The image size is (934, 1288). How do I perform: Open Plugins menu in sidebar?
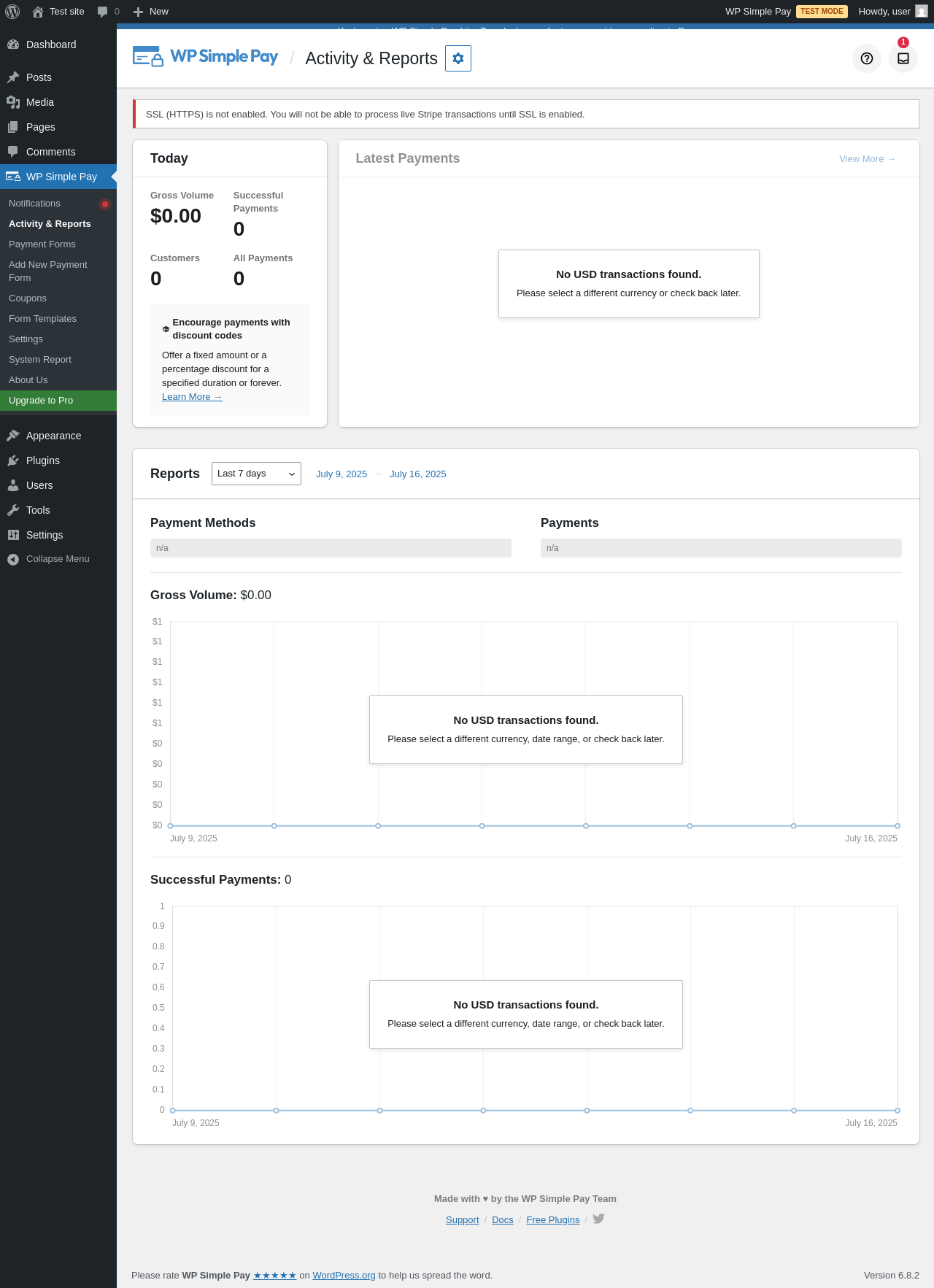pos(58,460)
